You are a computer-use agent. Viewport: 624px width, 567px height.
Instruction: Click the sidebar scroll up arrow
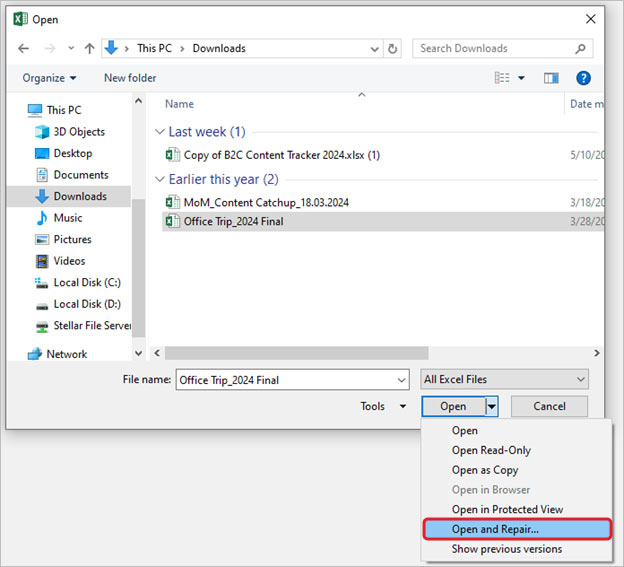[x=138, y=101]
